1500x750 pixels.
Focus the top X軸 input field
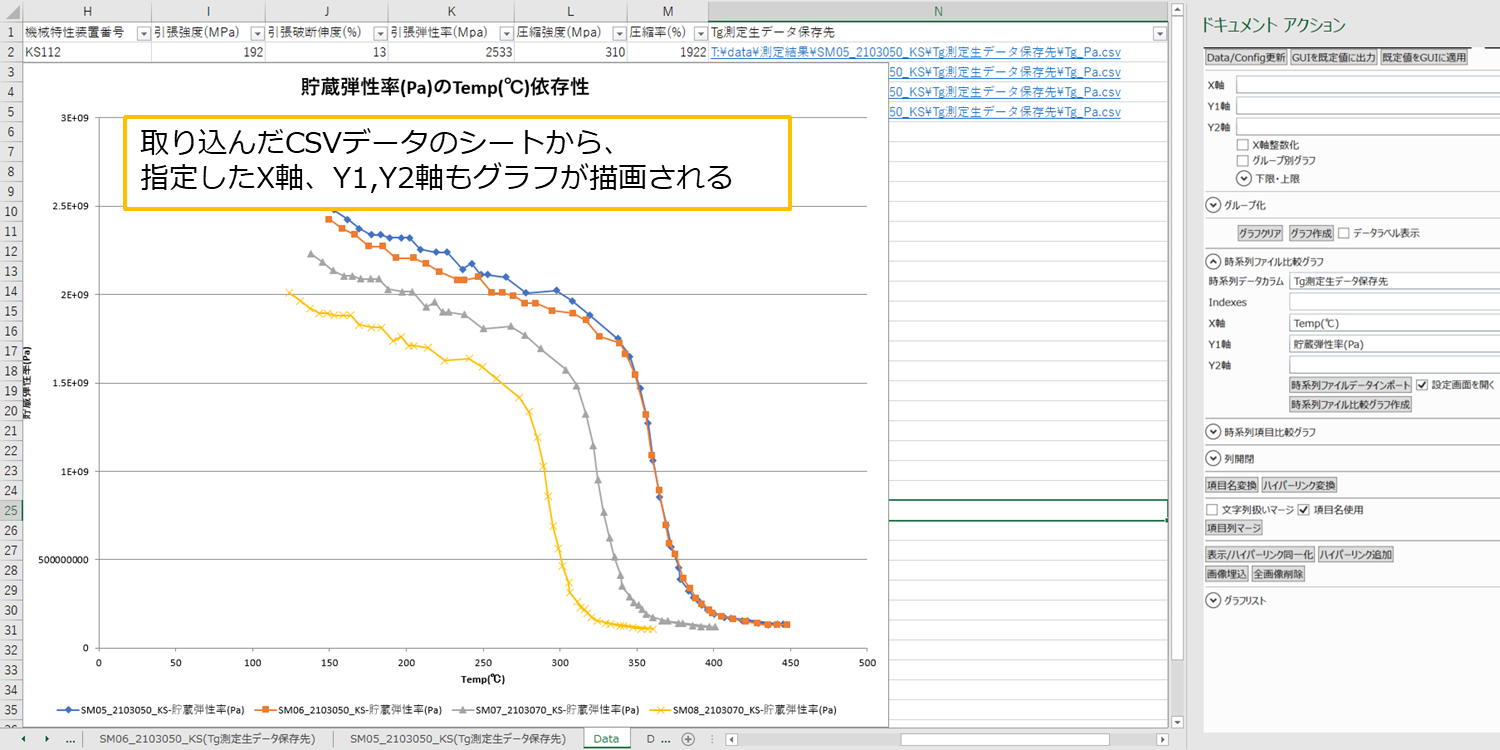[x=1368, y=85]
